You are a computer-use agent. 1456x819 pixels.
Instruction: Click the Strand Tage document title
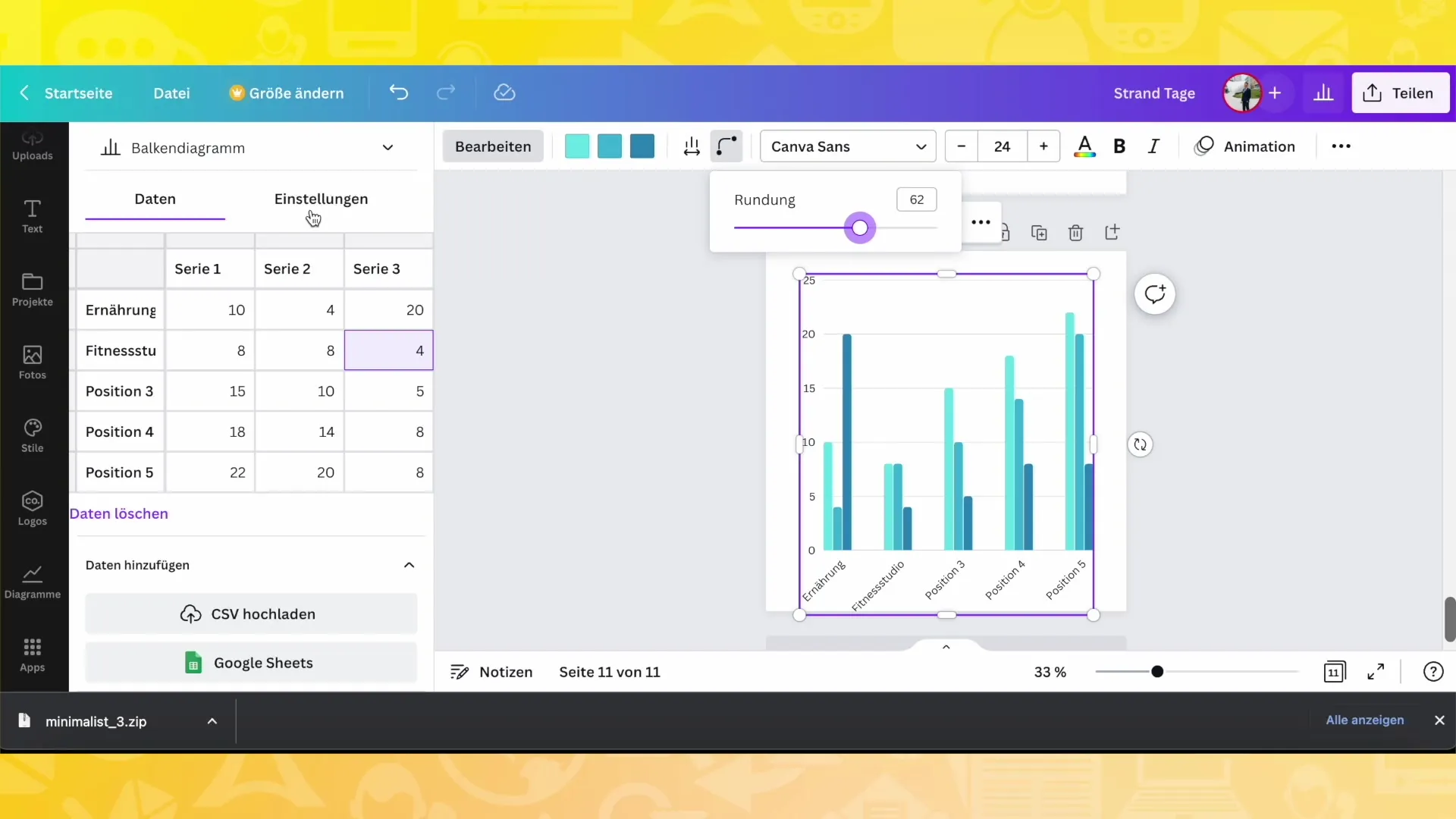point(1154,93)
